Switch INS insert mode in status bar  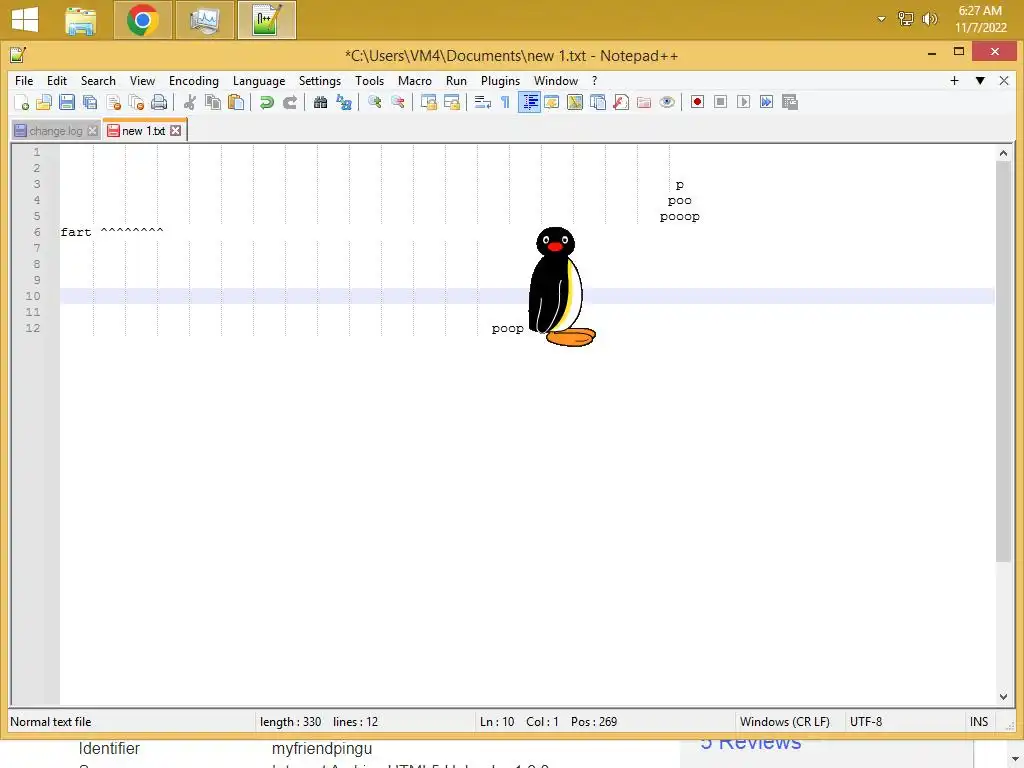[x=979, y=722]
